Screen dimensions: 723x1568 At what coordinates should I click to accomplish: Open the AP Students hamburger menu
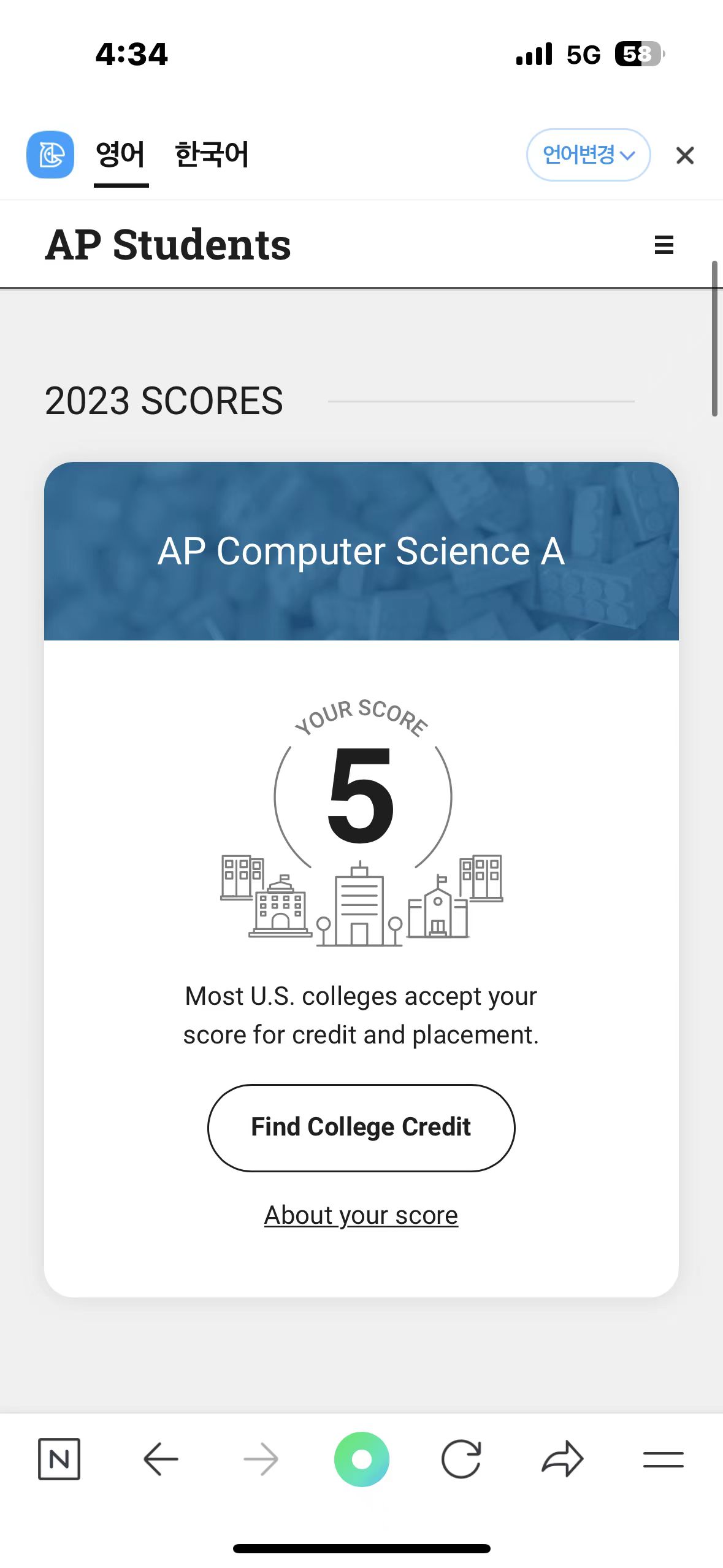[x=664, y=245]
